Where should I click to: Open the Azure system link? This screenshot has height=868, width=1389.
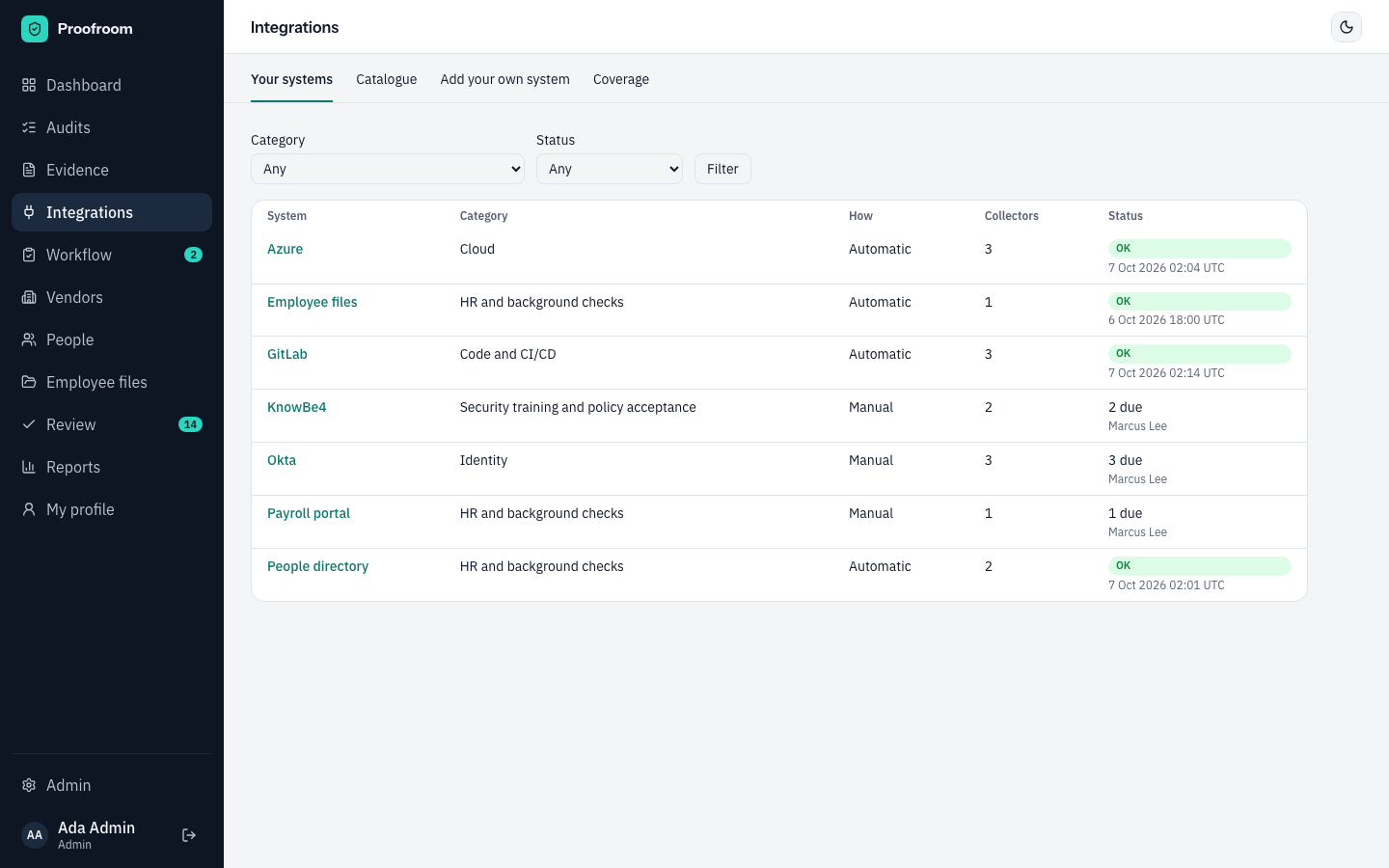[x=285, y=249]
